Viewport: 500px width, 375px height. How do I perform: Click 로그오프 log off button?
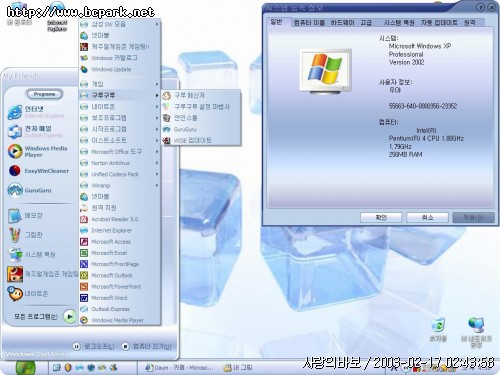pyautogui.click(x=94, y=347)
